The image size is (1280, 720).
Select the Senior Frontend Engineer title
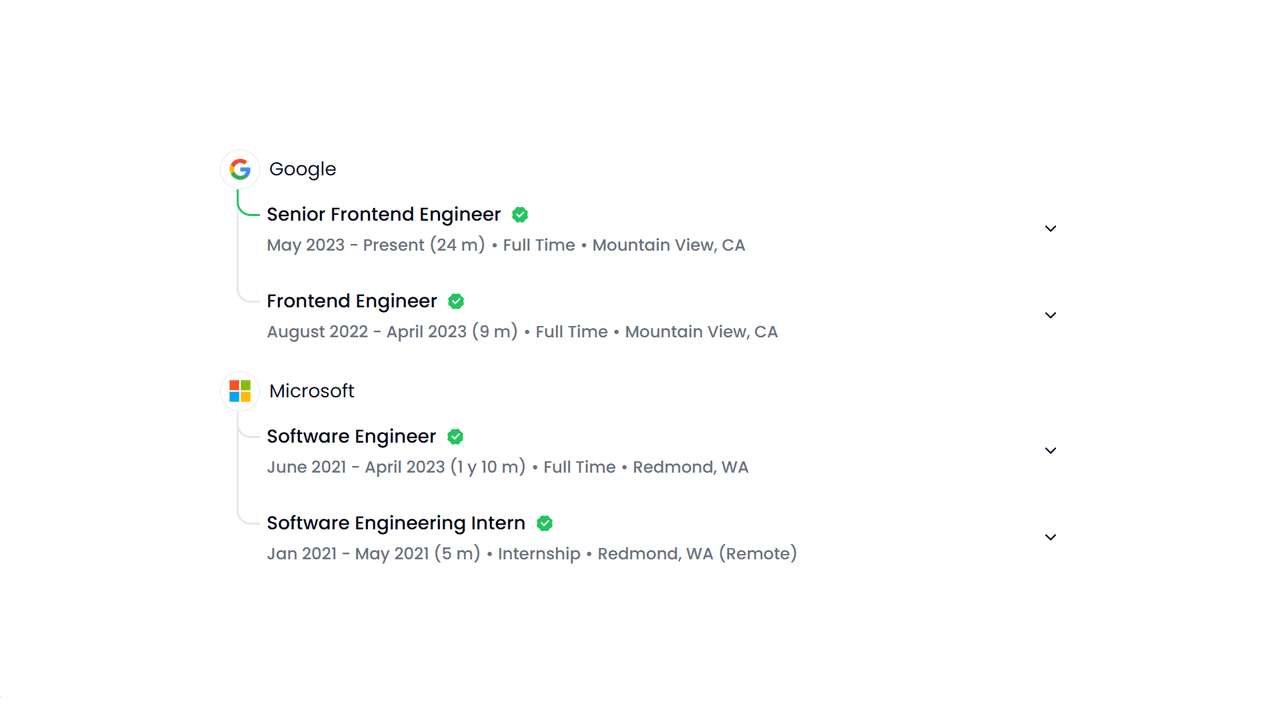pyautogui.click(x=383, y=214)
